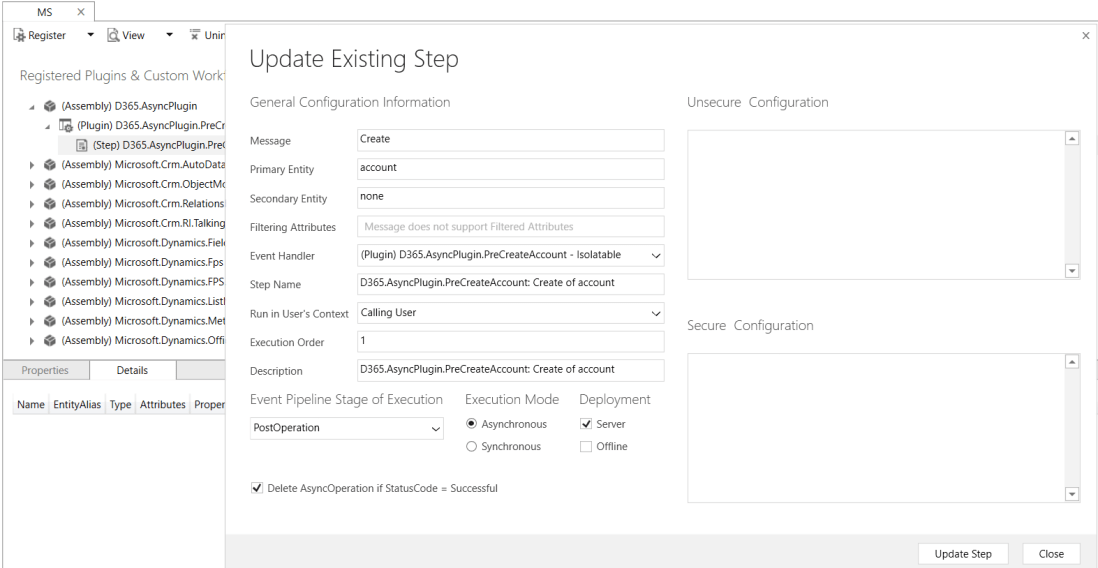This screenshot has height=568, width=1098.
Task: Expand the Microsoft.Crm.AutoData assembly node
Action: pos(32,165)
